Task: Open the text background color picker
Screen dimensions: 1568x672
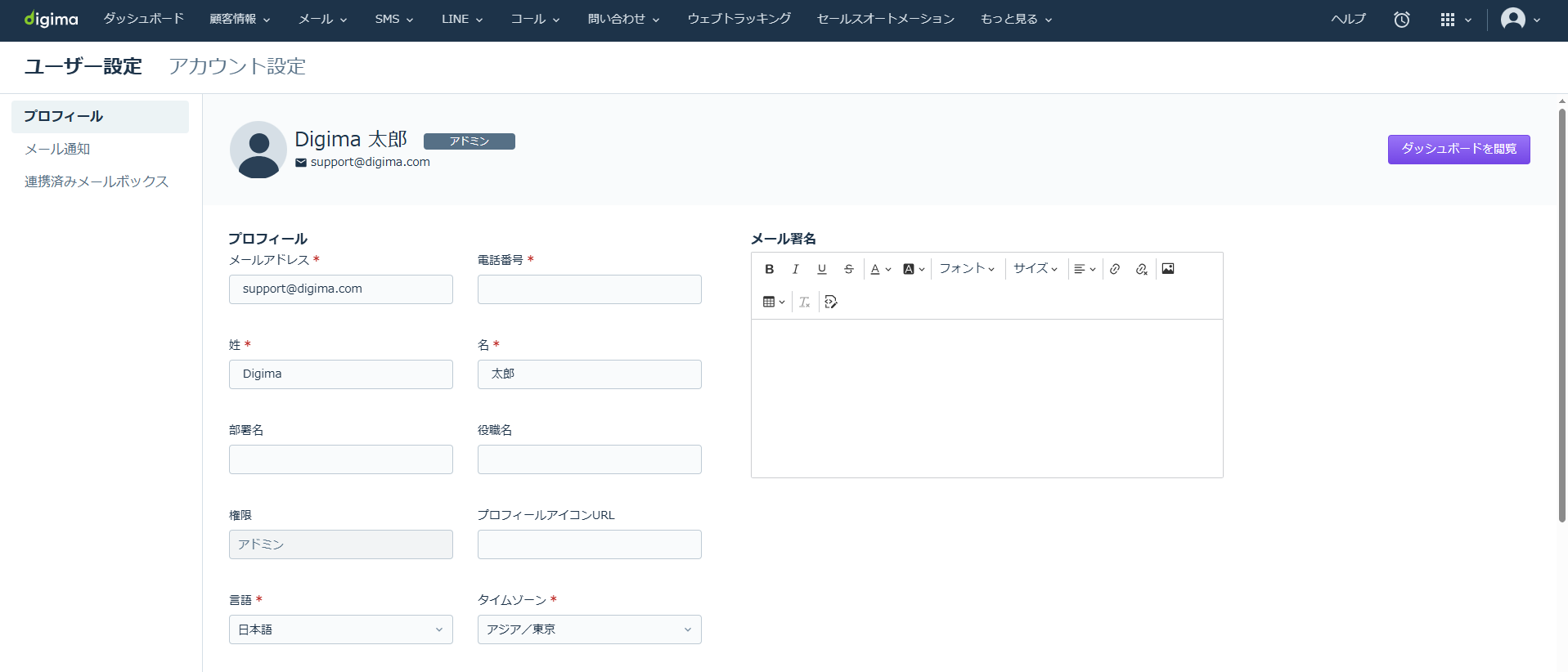Action: (914, 269)
